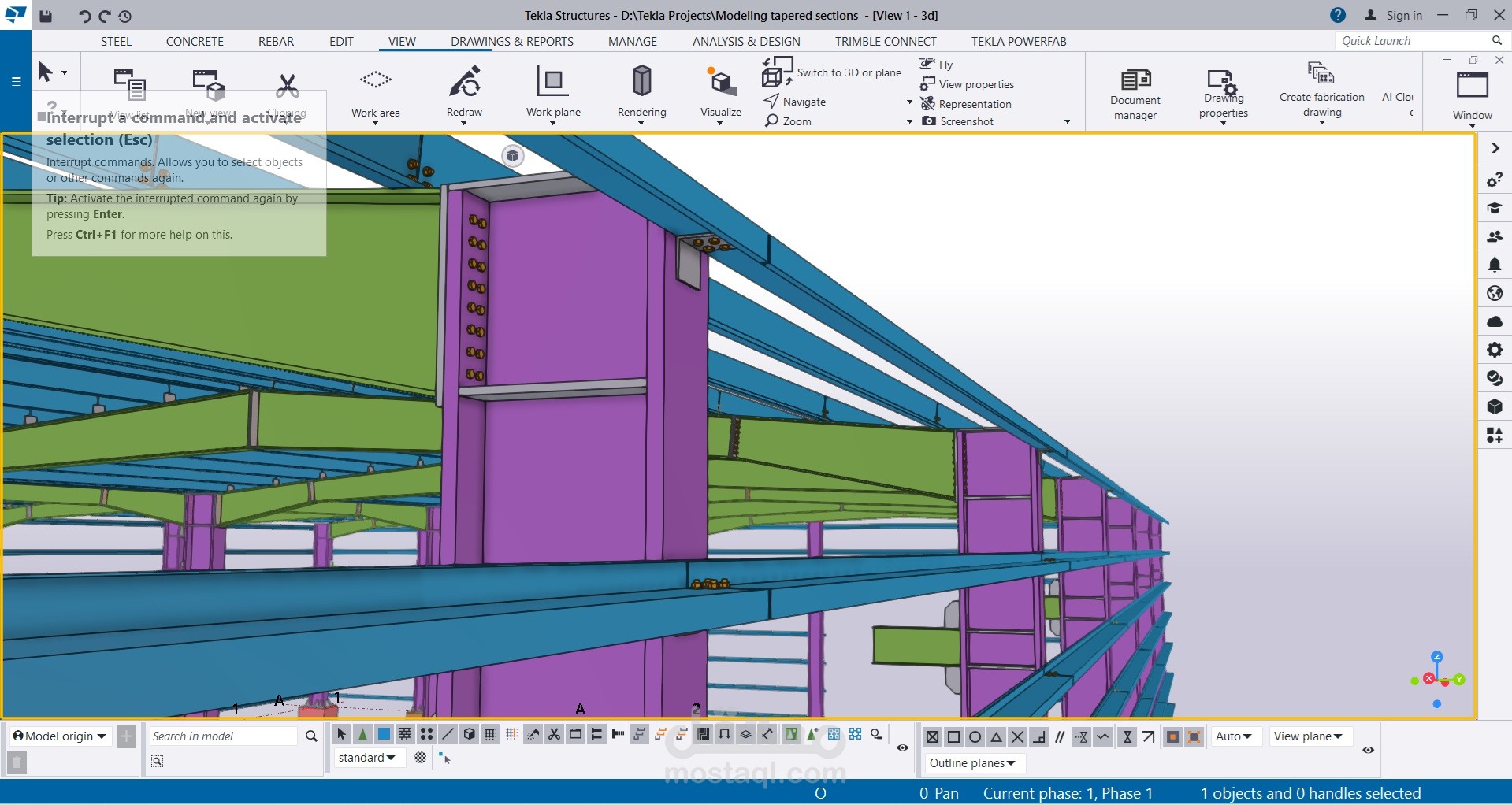Click Switch to 3D or plane

[832, 72]
